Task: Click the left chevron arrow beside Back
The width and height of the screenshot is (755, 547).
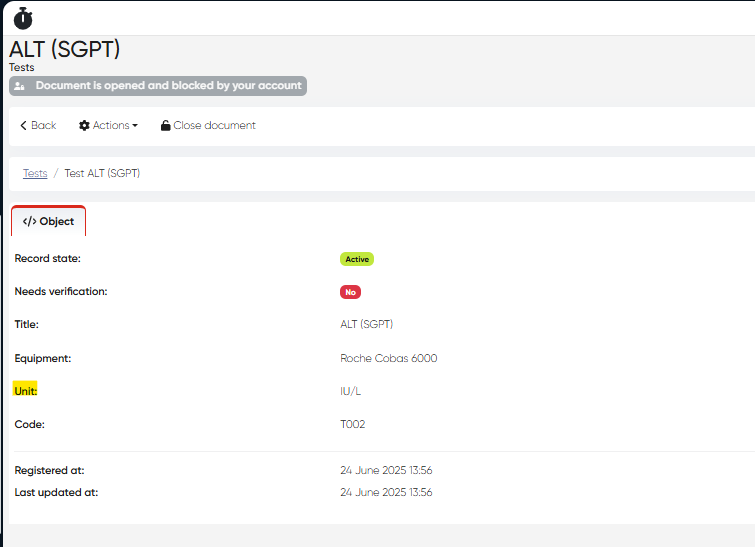Action: tap(23, 126)
